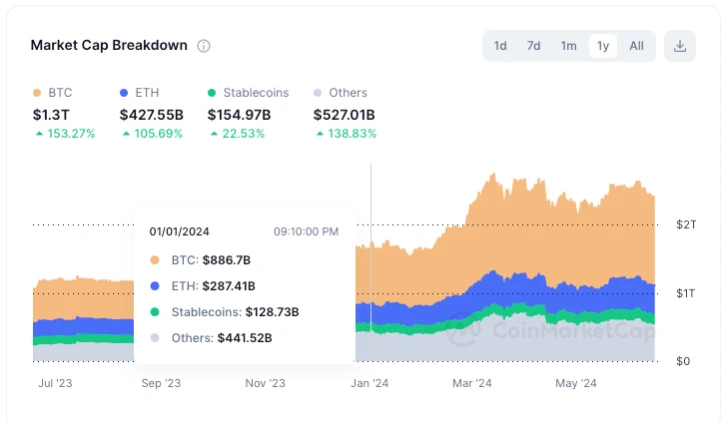
Task: Click the blue ETH dot in the tooltip
Action: pos(154,286)
